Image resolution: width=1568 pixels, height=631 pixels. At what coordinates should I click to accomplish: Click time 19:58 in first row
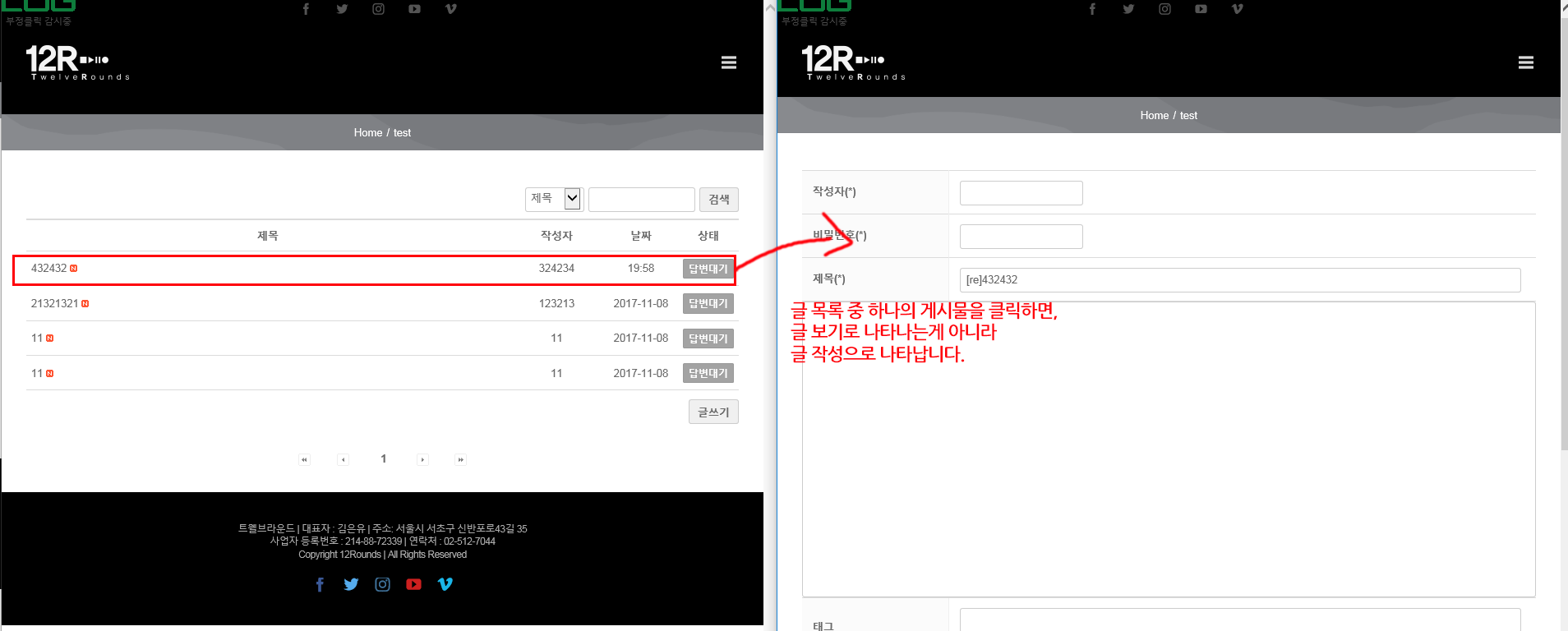point(641,269)
